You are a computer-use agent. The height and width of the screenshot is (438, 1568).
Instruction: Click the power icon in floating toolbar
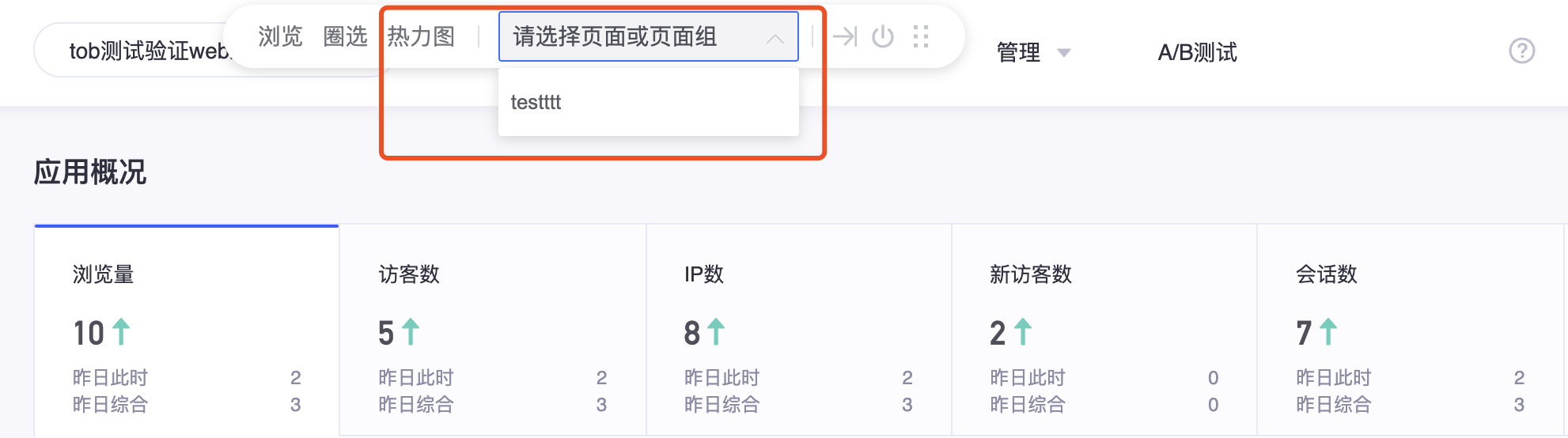click(x=883, y=36)
